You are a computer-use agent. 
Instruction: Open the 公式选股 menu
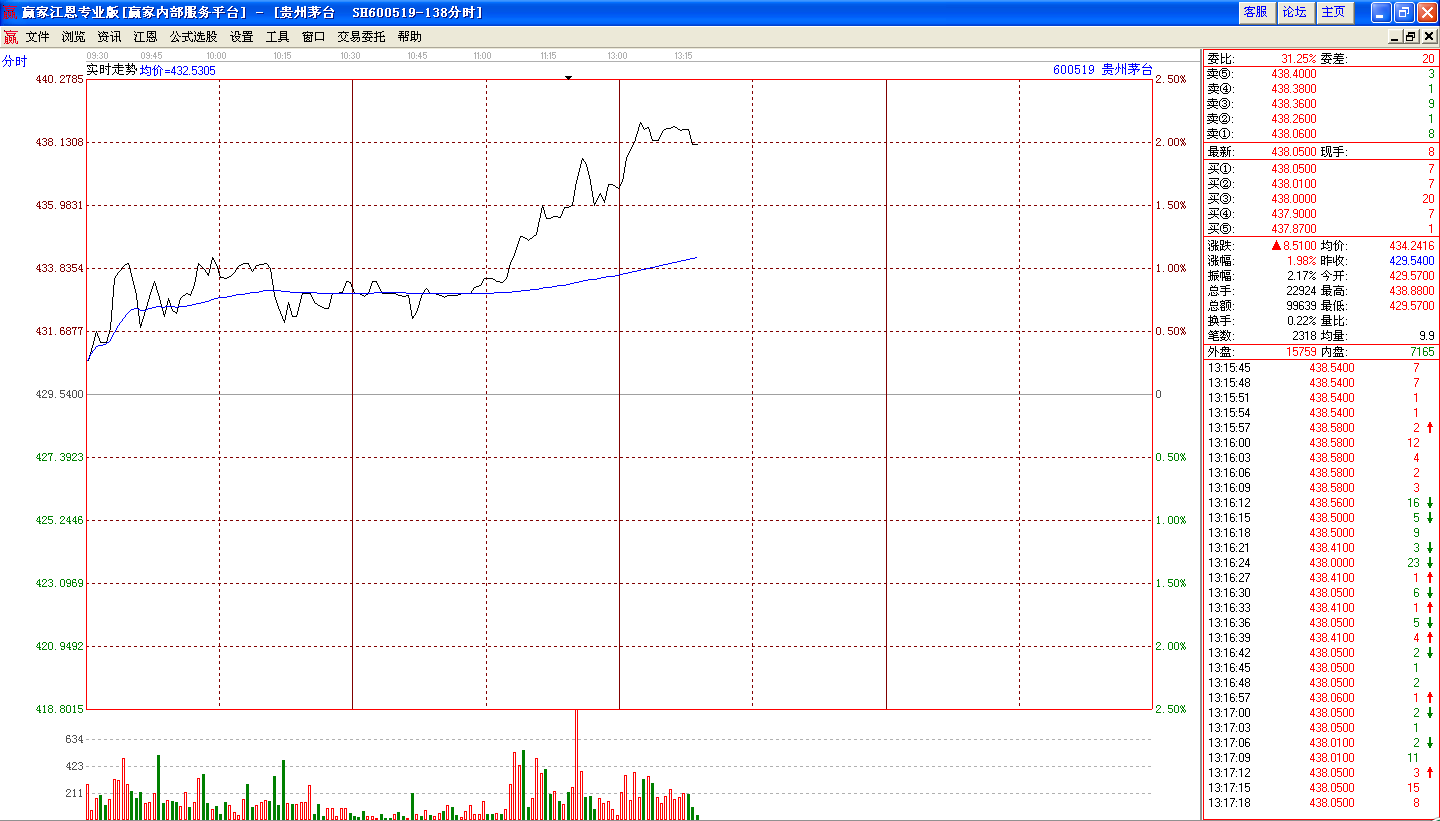[x=193, y=37]
